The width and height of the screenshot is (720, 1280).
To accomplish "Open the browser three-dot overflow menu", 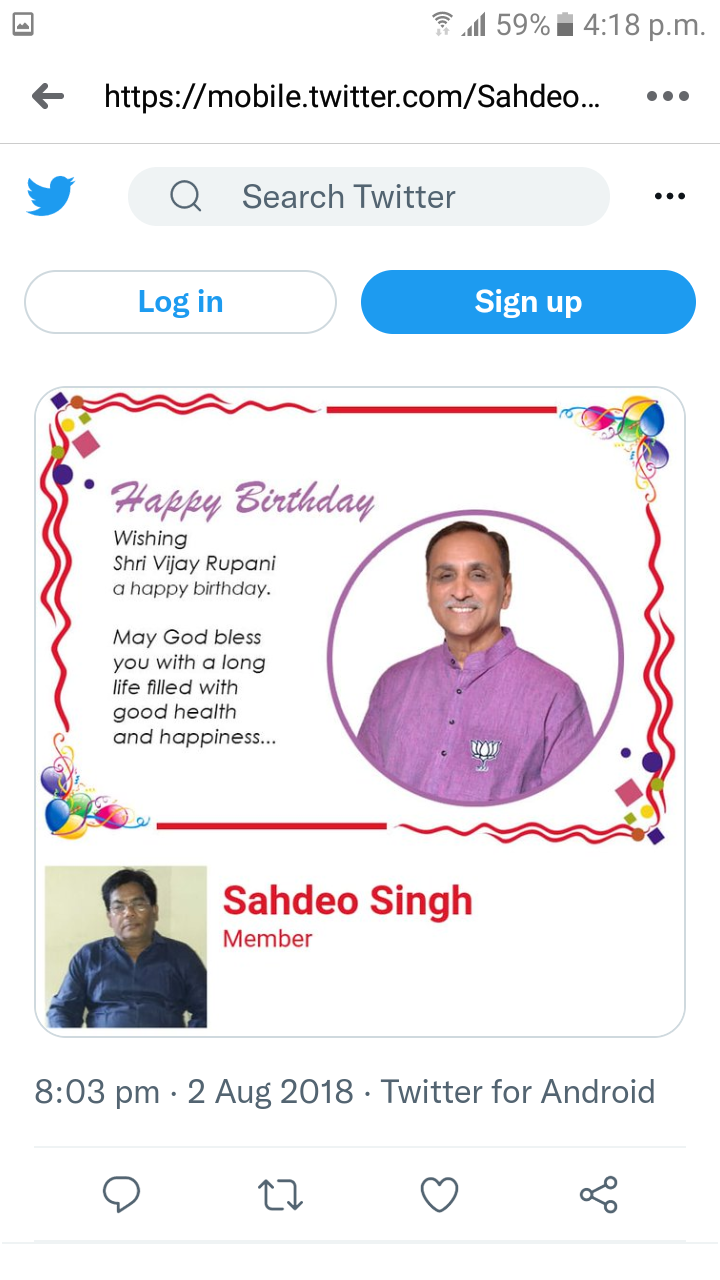I will click(669, 96).
